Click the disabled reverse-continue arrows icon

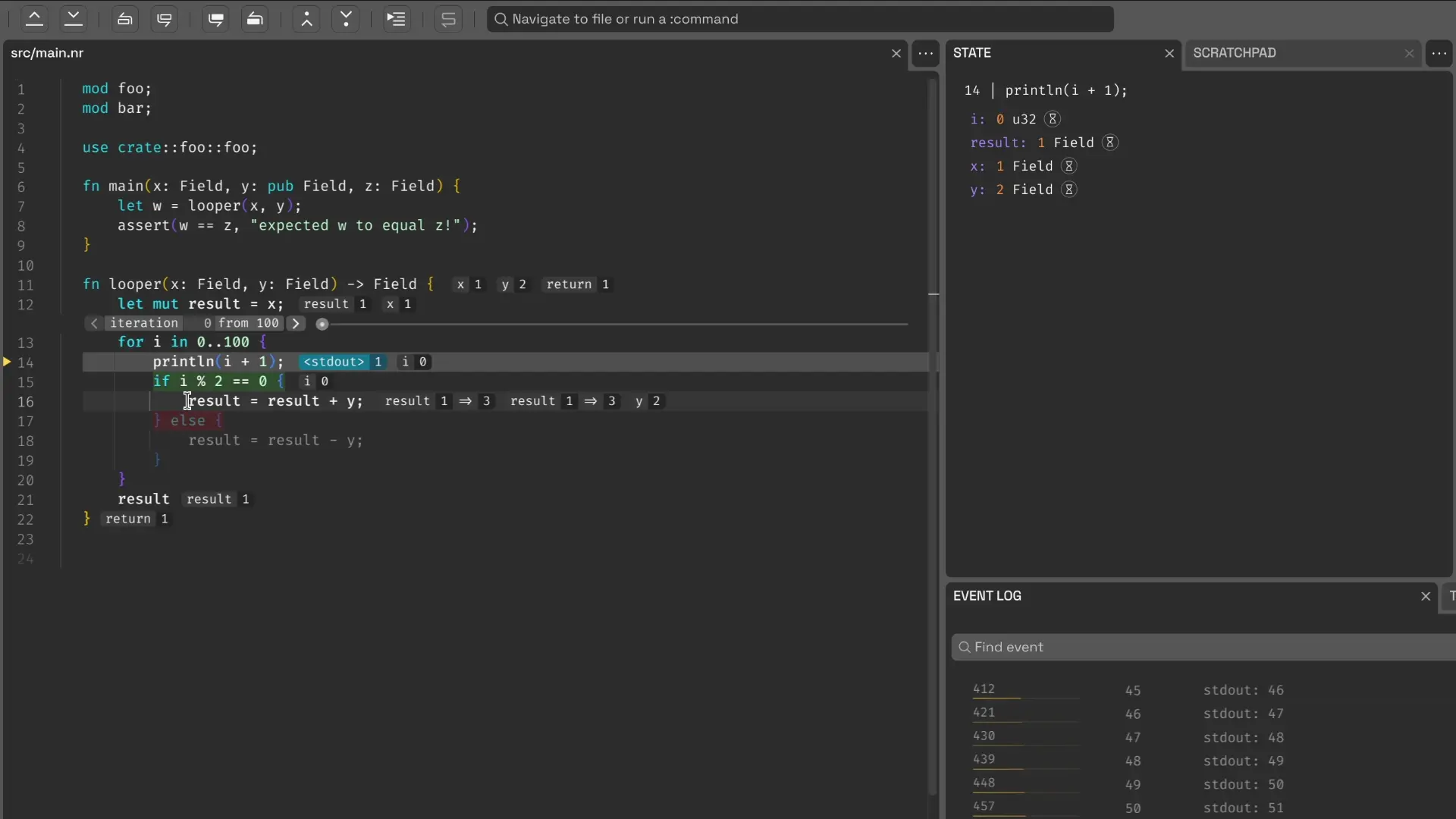pyautogui.click(x=448, y=19)
